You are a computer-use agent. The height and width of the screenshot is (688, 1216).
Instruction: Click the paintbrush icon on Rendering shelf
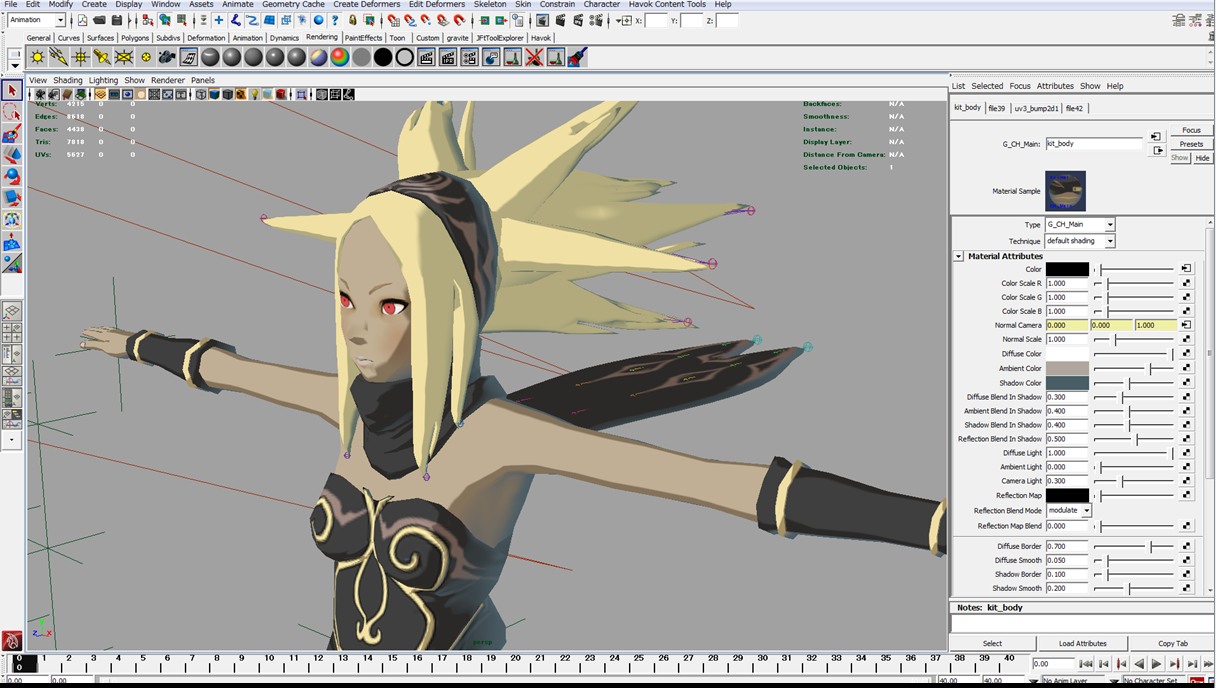pyautogui.click(x=577, y=58)
